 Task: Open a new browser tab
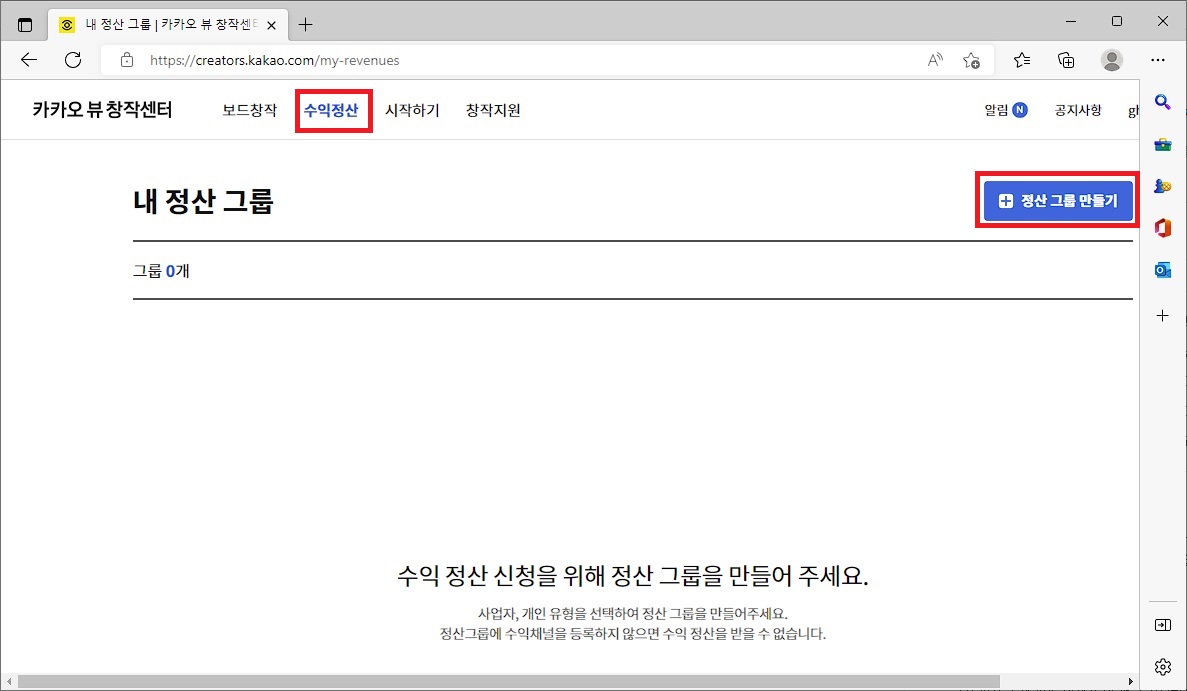305,24
